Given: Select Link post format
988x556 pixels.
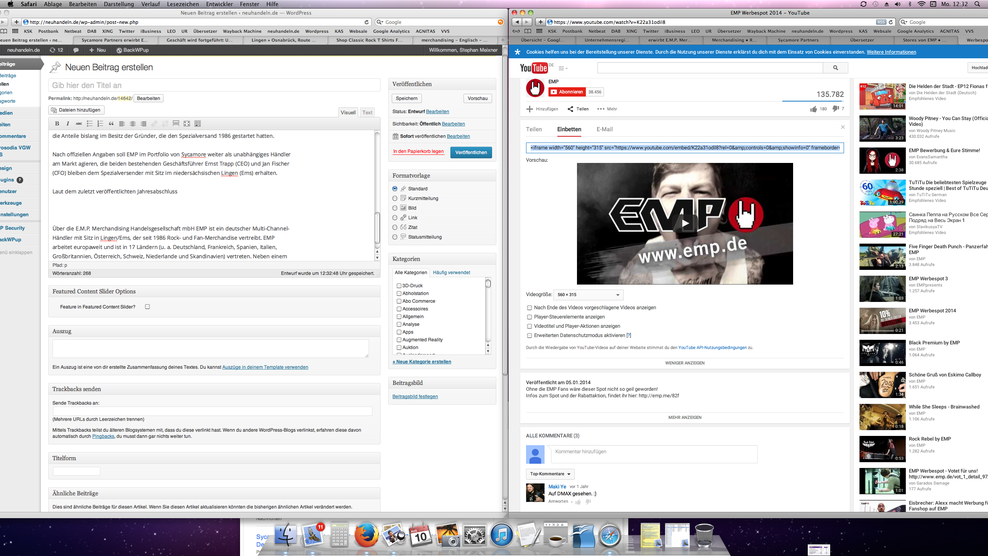Looking at the screenshot, I should point(395,217).
